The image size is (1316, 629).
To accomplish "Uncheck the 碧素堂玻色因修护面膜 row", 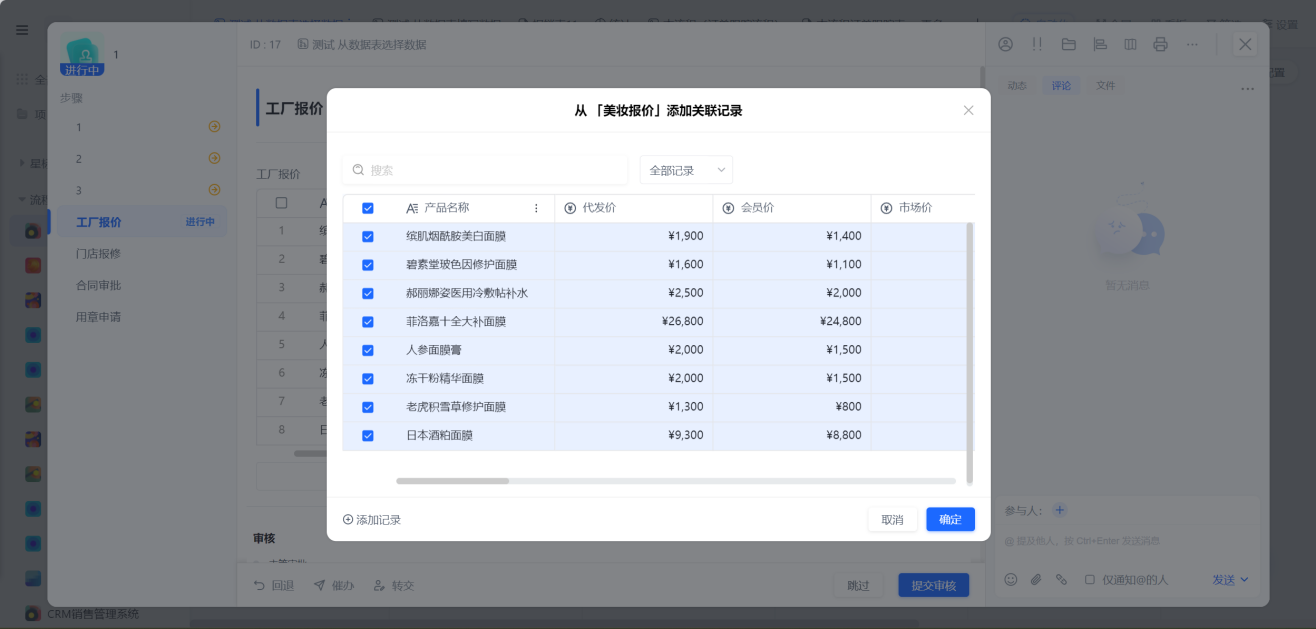I will 368,265.
